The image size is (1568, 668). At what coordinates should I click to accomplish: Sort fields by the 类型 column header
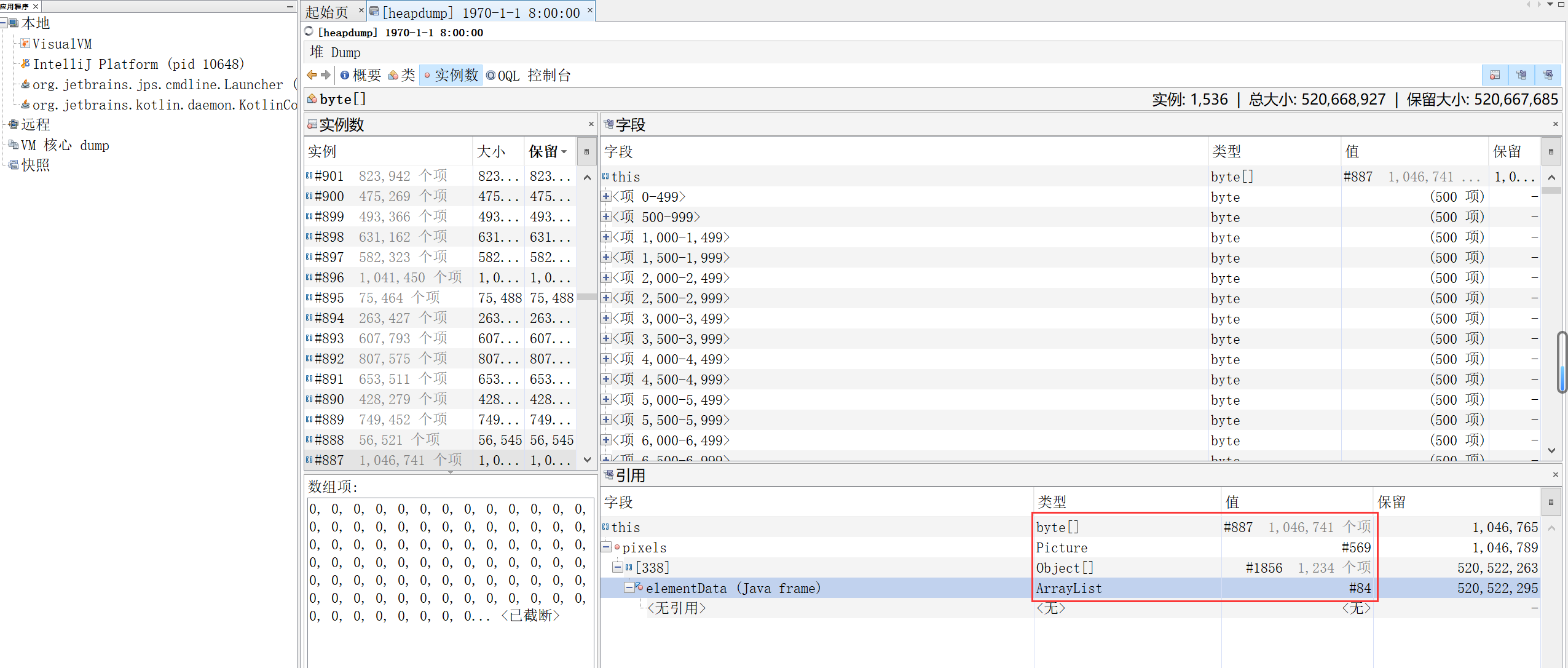coord(1274,151)
